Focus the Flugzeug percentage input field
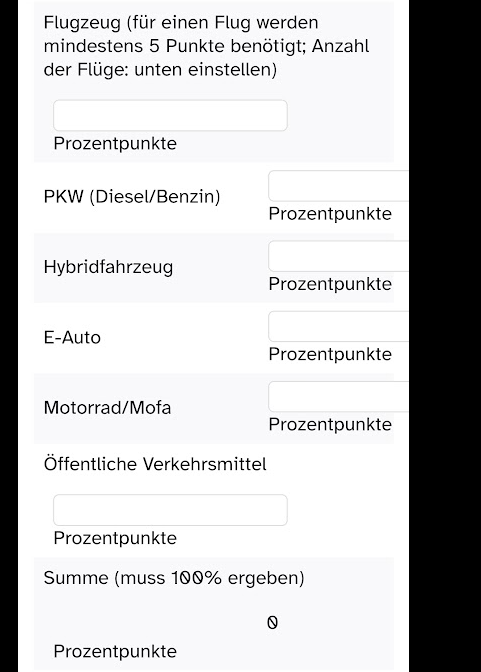This screenshot has width=481, height=672. coord(170,115)
